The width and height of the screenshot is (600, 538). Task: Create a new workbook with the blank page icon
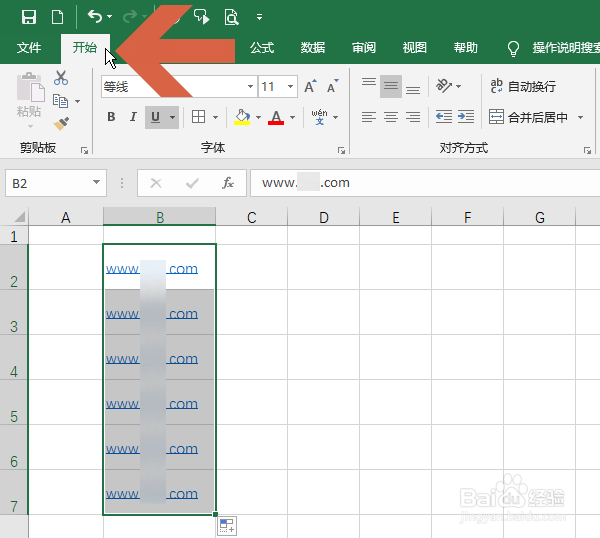click(x=57, y=17)
